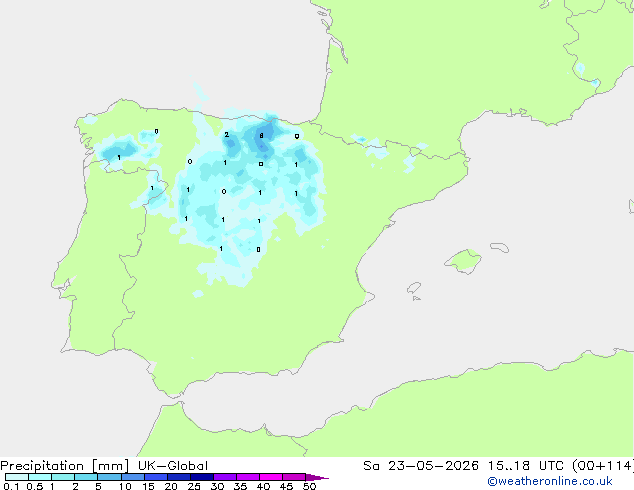Click the '45' legend scale label
This screenshot has height=490, width=634.
coord(286,486)
